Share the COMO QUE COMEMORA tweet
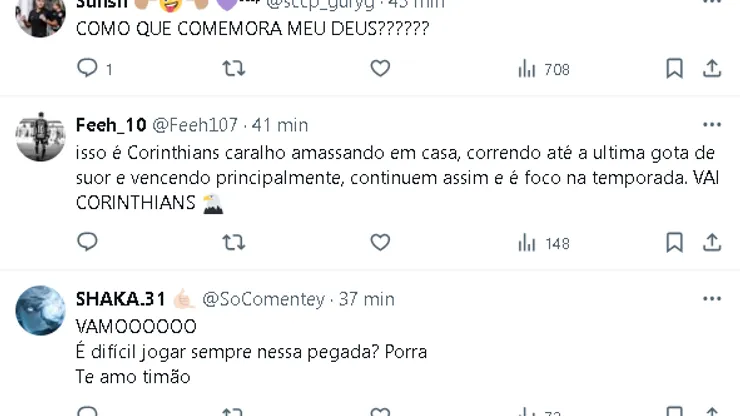Viewport: 740px width, 416px height. (712, 68)
